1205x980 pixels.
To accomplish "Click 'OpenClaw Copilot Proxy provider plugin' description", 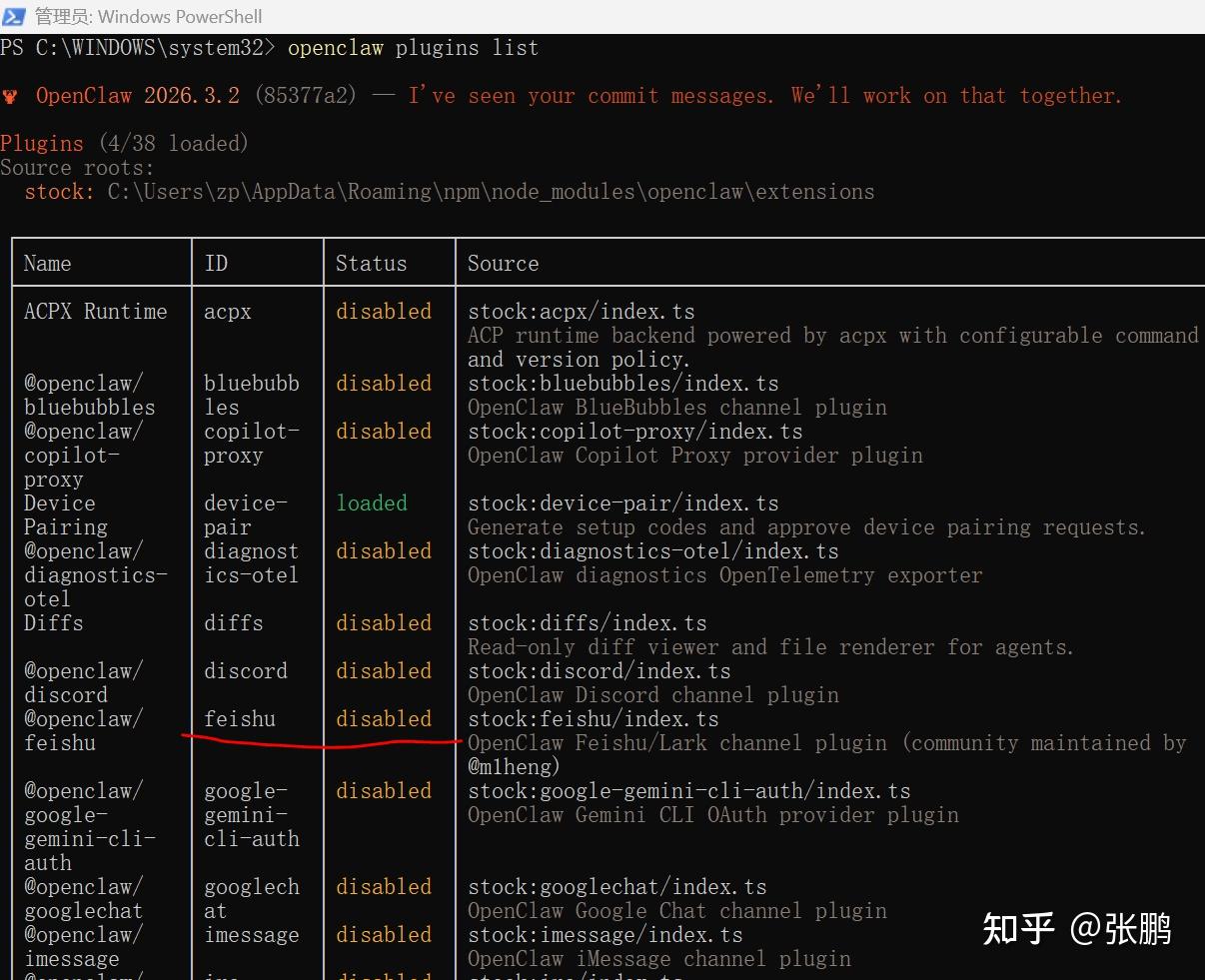I will point(694,456).
